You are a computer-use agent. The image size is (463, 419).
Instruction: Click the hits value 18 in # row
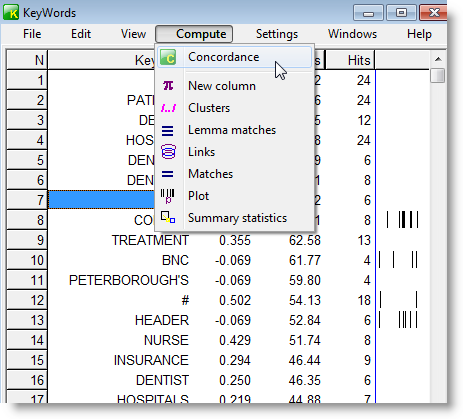[x=364, y=300]
